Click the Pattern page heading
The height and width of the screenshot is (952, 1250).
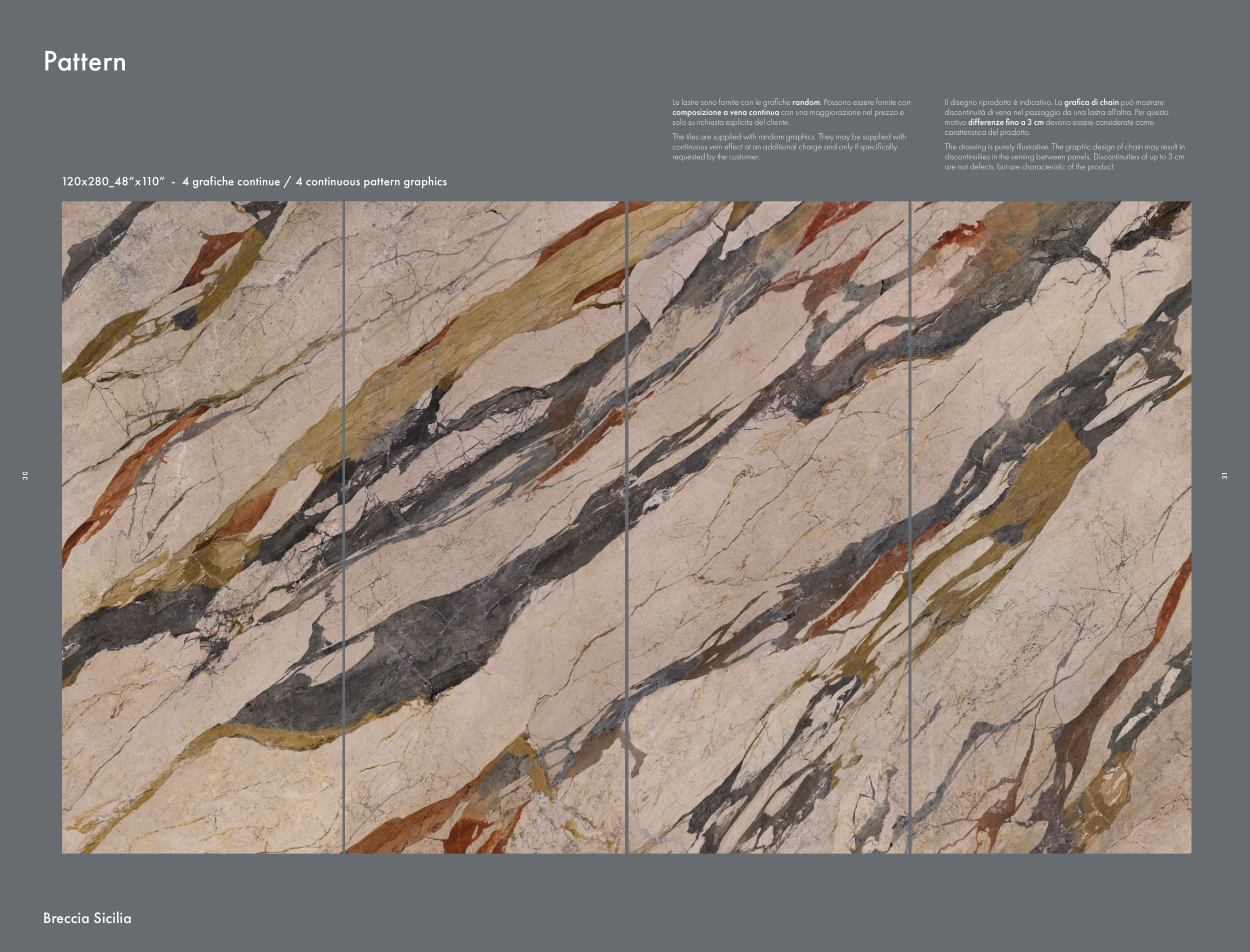click(x=84, y=61)
